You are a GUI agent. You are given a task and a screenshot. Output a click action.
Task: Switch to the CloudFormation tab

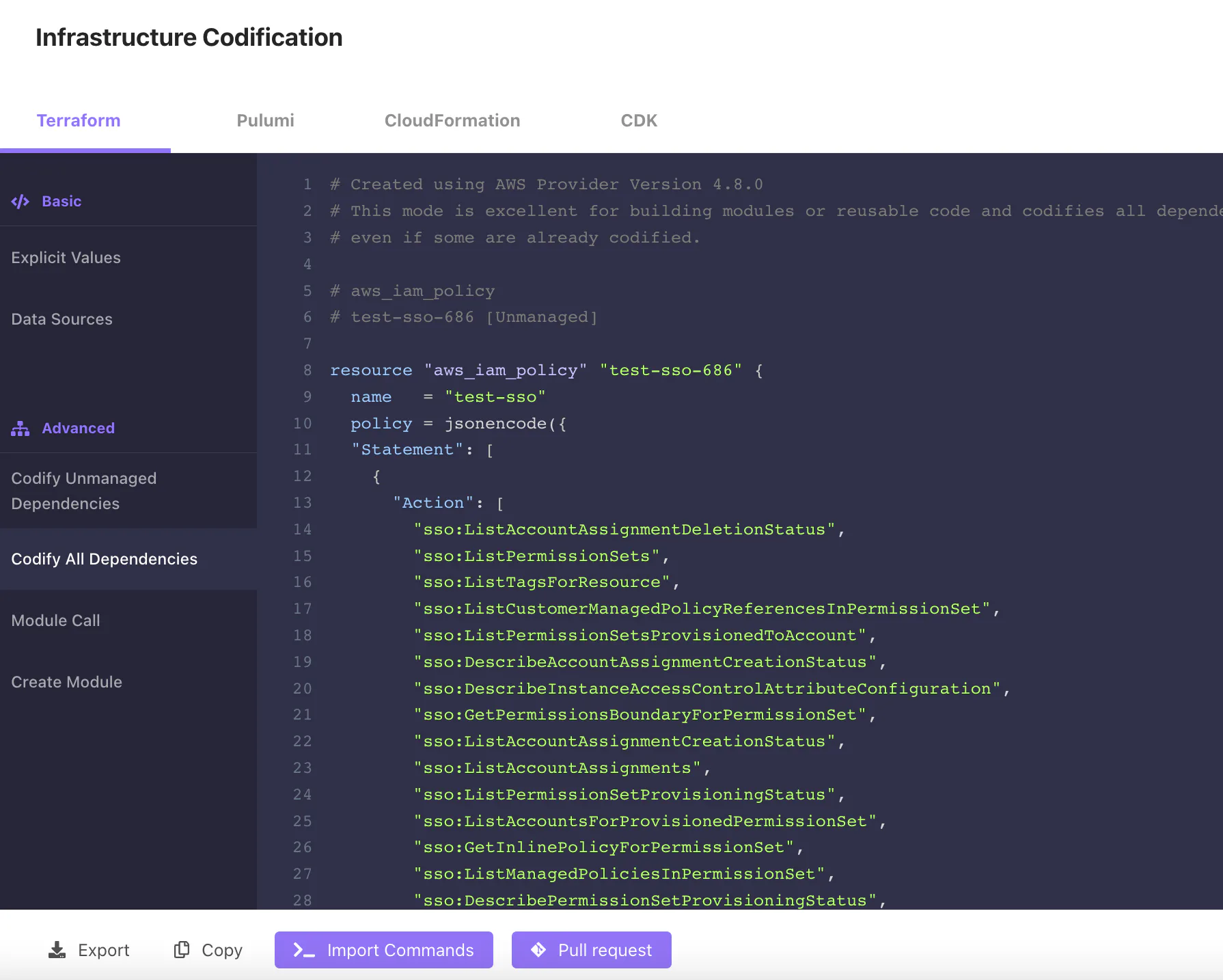click(452, 121)
